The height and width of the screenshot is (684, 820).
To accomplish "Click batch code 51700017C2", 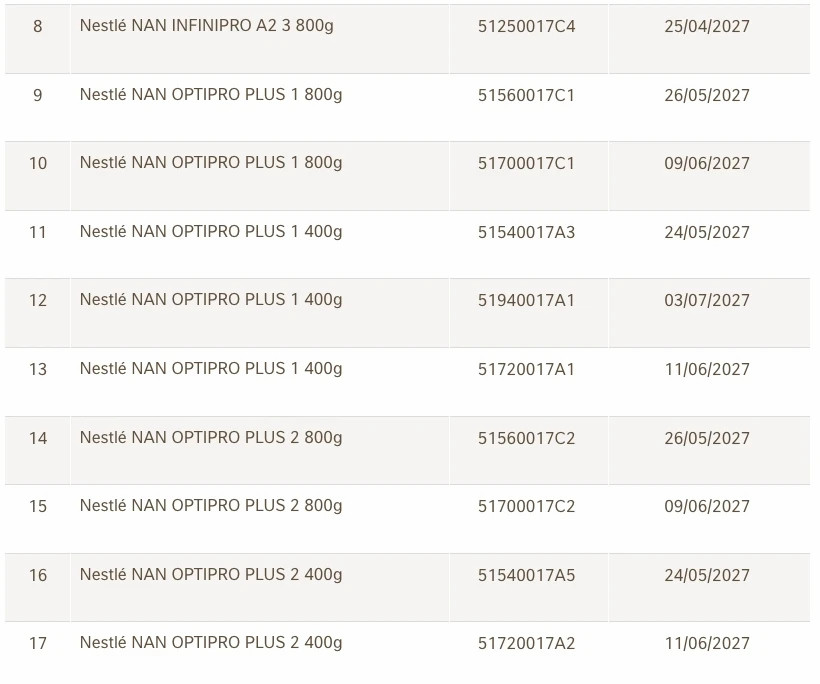I will click(x=526, y=507).
